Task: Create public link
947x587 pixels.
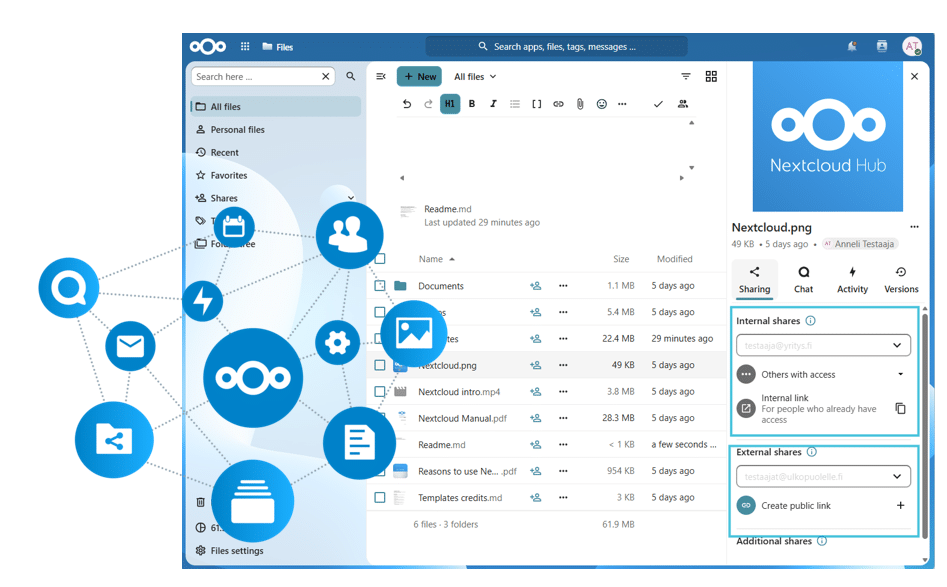Action: click(795, 505)
